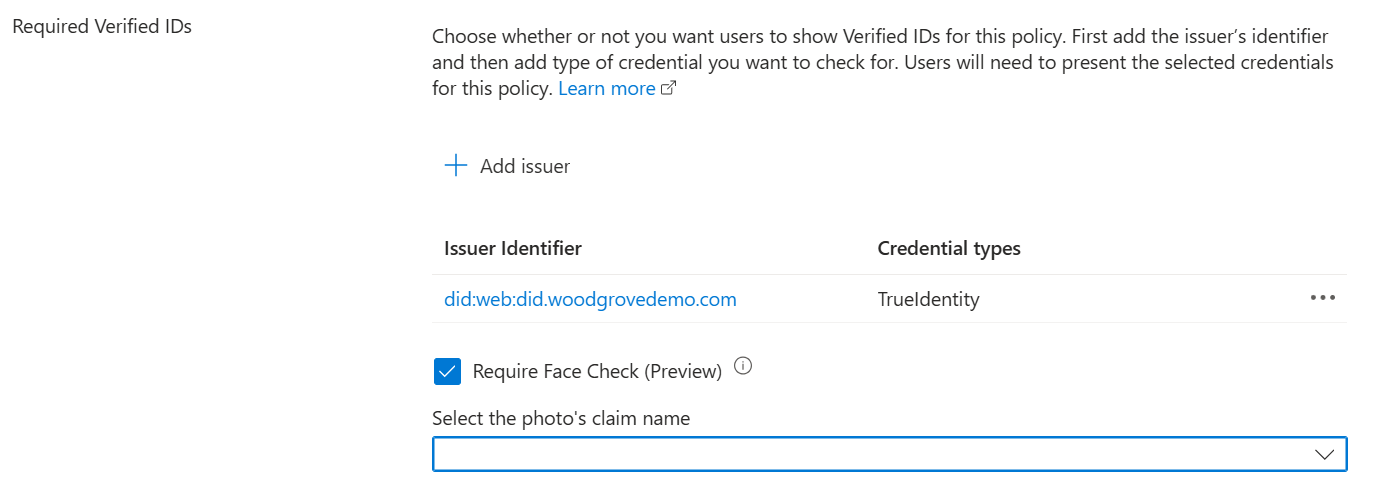The width and height of the screenshot is (1395, 499).
Task: Click the plus icon for Add issuer
Action: 456,166
